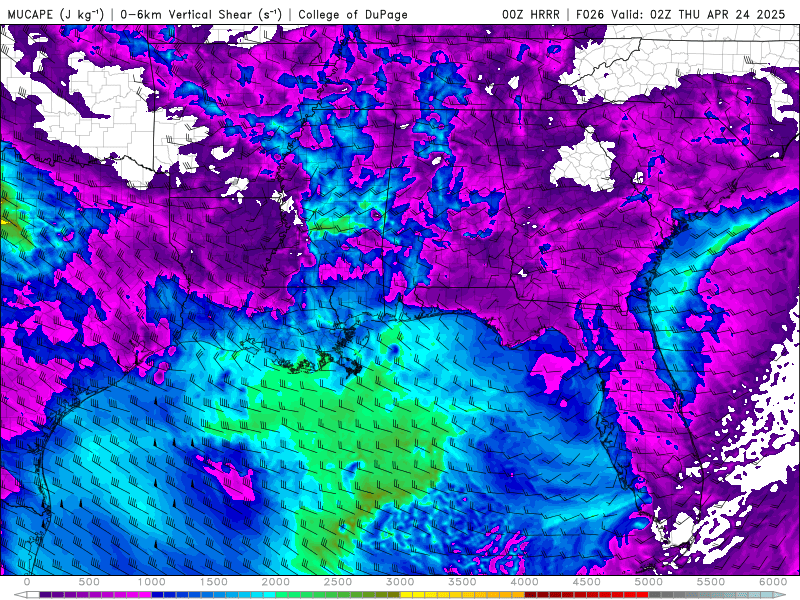The width and height of the screenshot is (800, 600).
Task: Click the 6000 label on the color scale
Action: [x=773, y=582]
